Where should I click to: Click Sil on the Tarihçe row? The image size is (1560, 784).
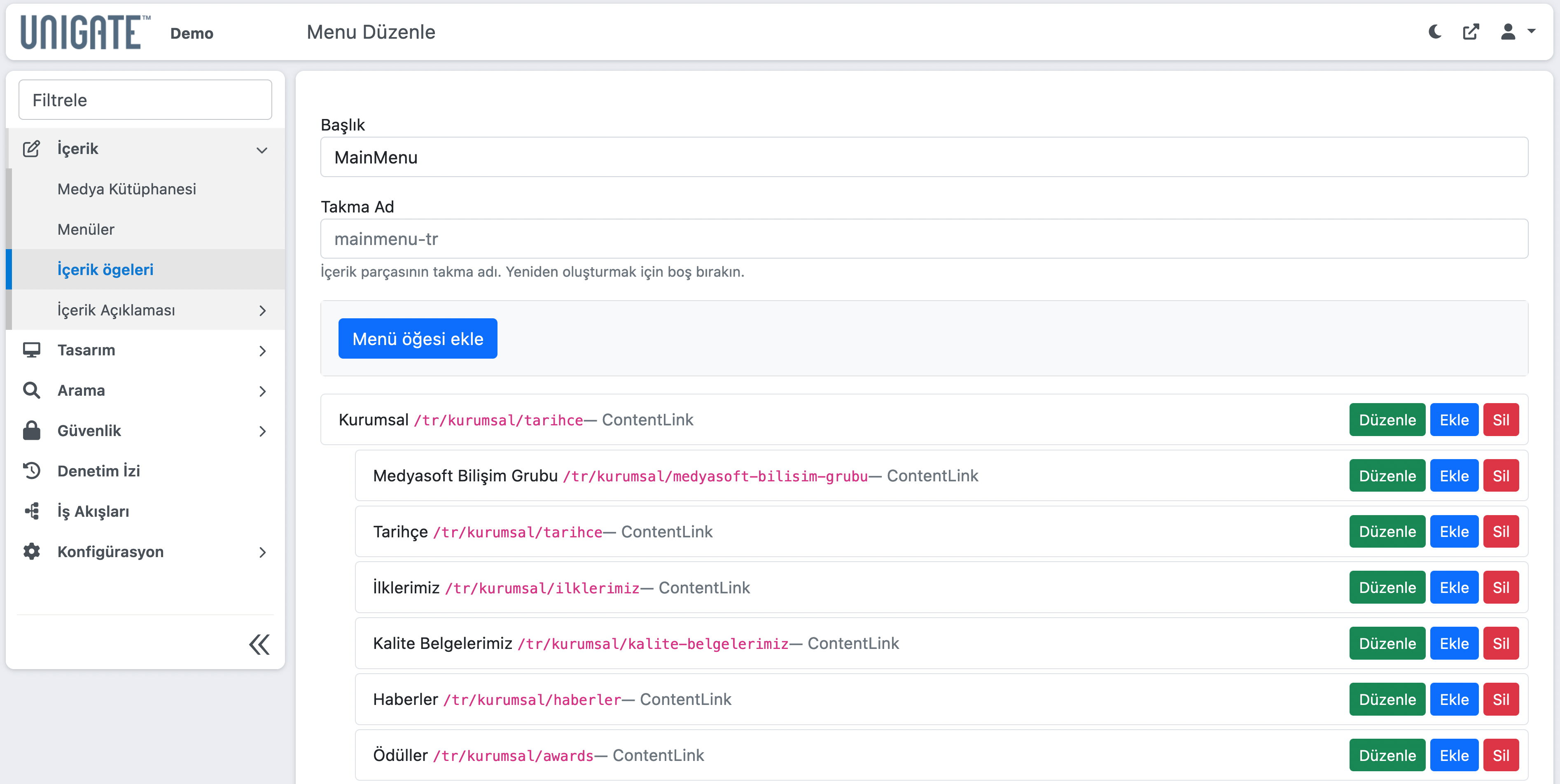[x=1501, y=532]
